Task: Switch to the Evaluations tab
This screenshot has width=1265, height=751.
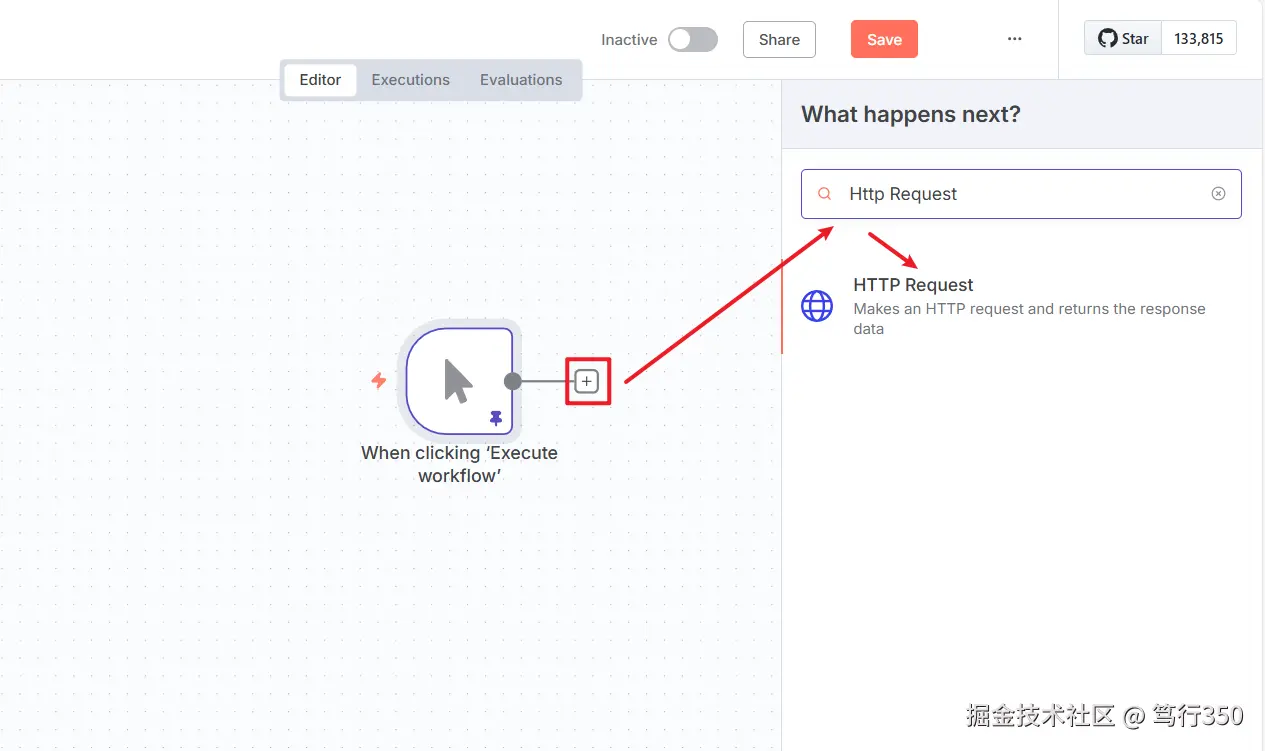Action: tap(521, 80)
